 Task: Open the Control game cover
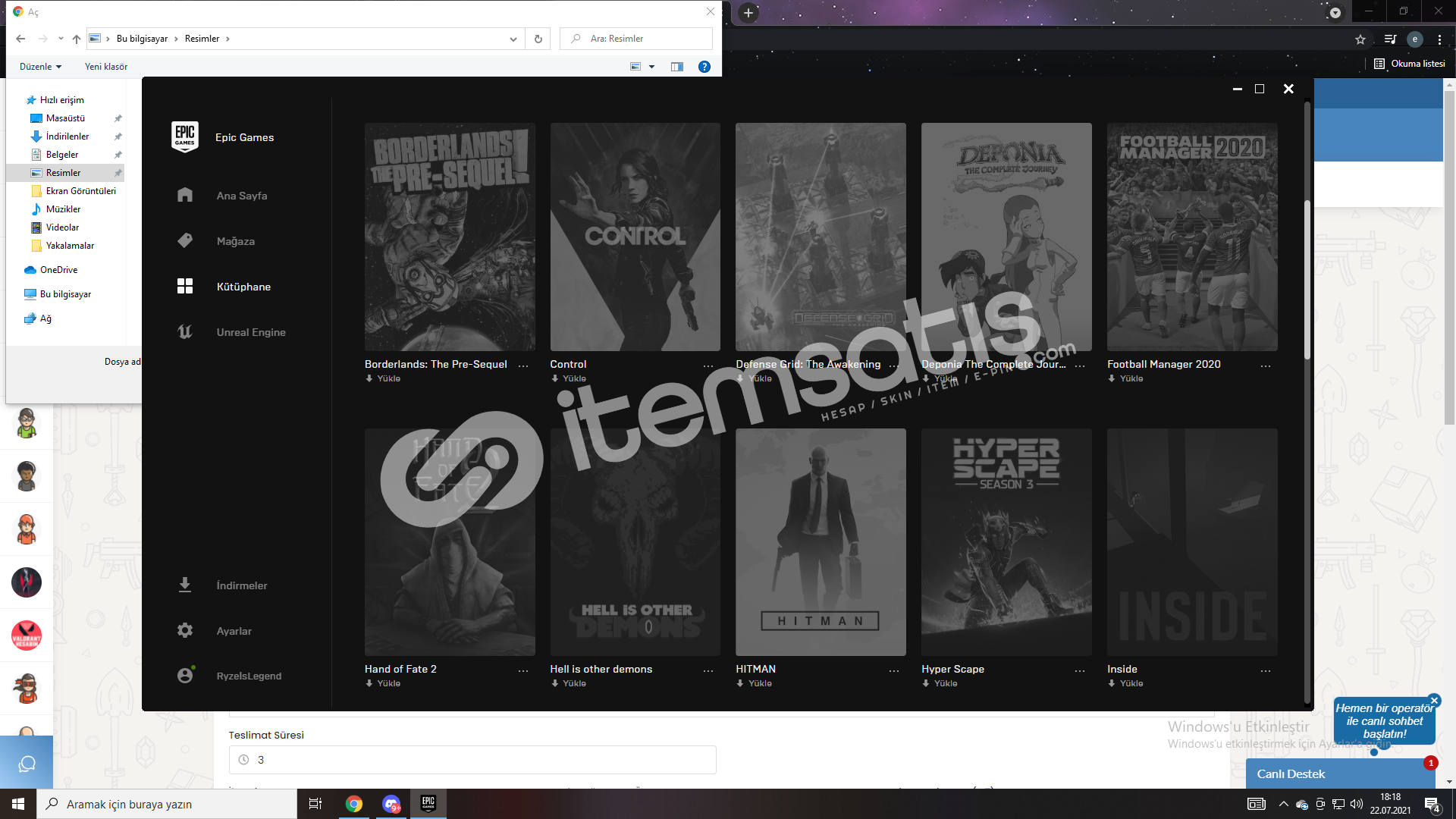coord(635,237)
